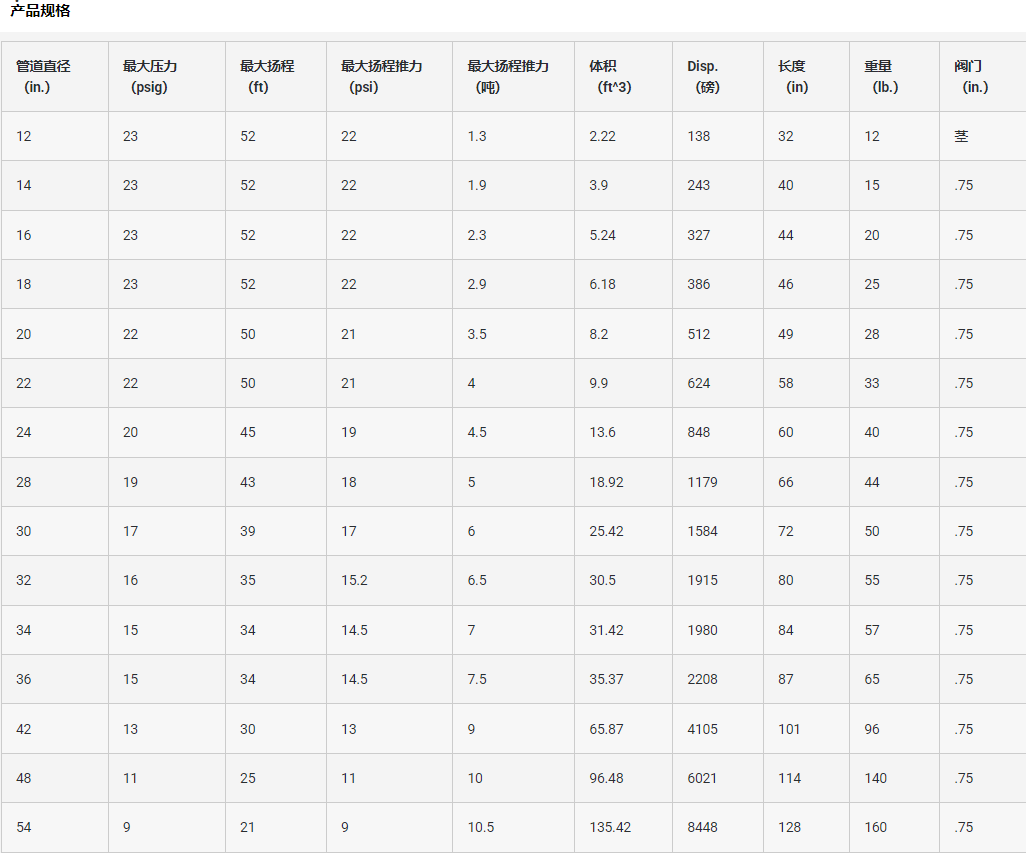Select the 最大扬程推力 (吨) column header
This screenshot has width=1026, height=853.
(x=514, y=77)
